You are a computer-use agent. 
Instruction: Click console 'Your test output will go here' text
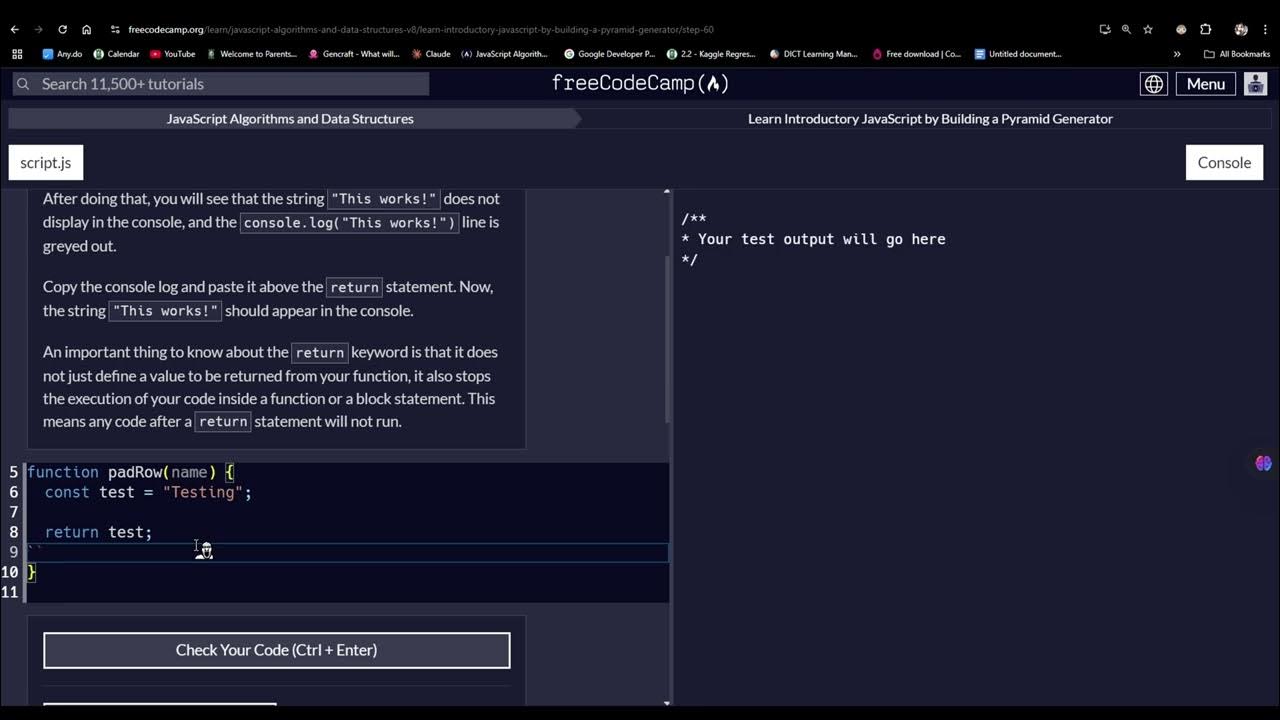[x=822, y=239]
